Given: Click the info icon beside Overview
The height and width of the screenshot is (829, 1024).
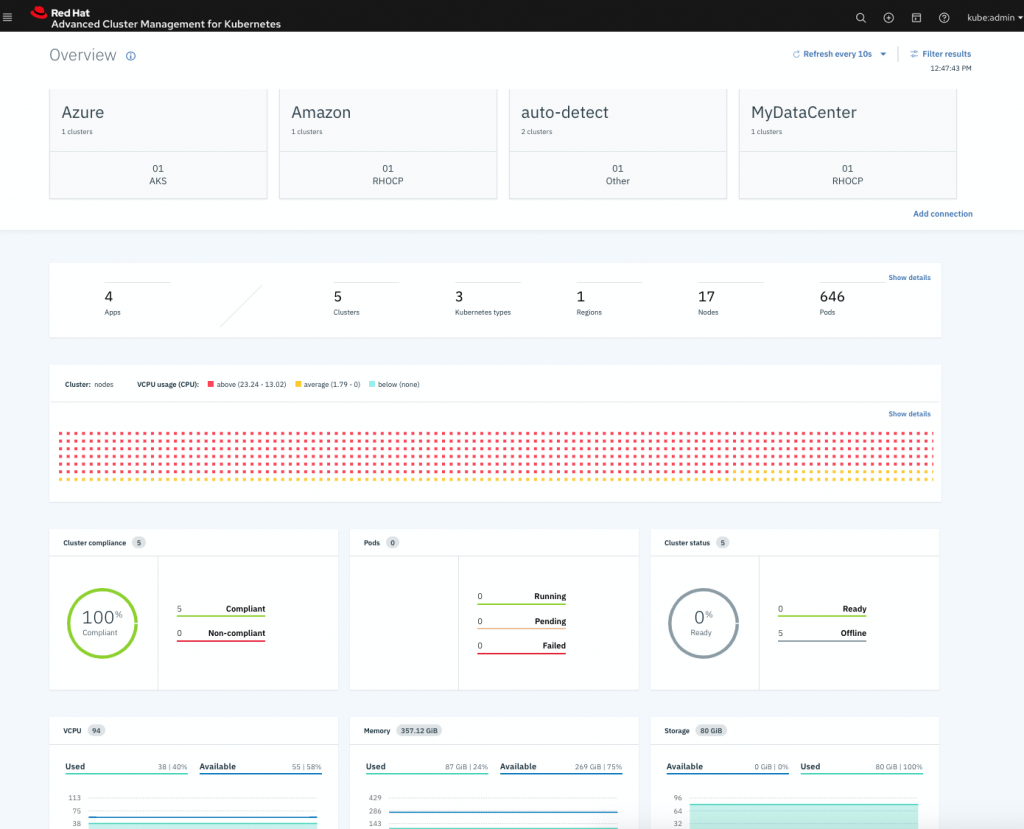Looking at the screenshot, I should pyautogui.click(x=131, y=56).
